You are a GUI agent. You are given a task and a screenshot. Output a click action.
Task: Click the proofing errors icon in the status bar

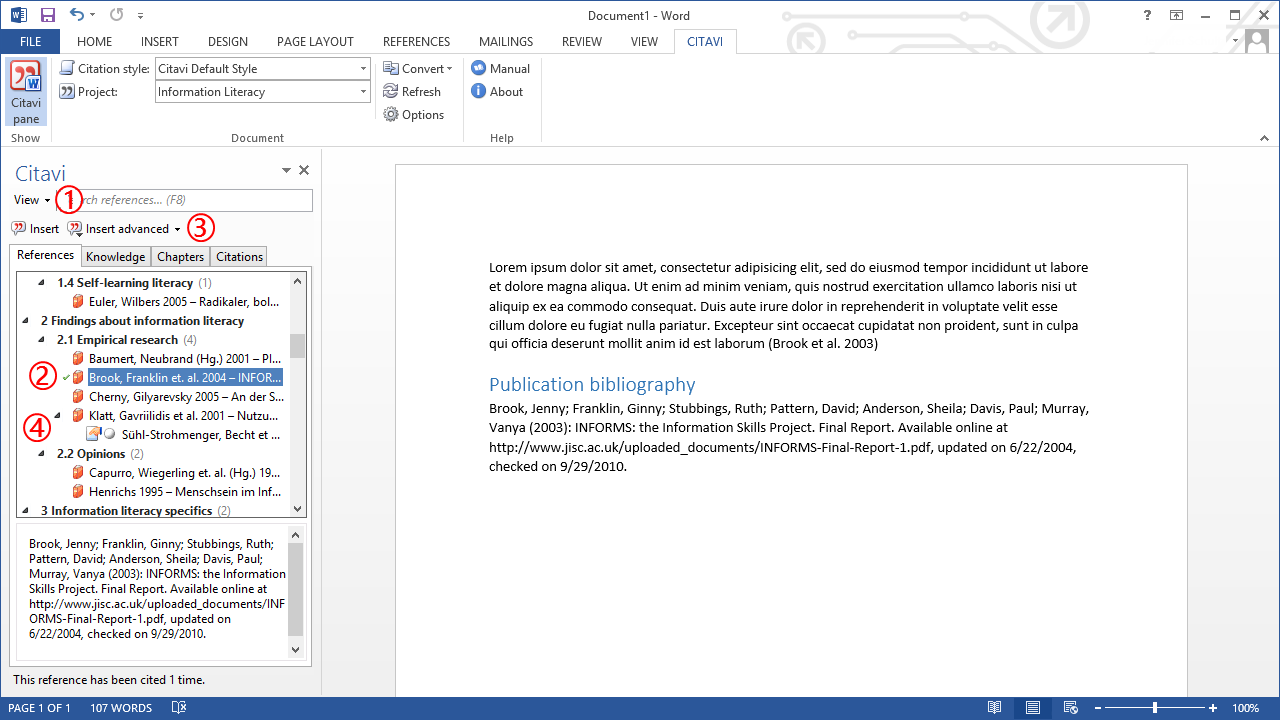pyautogui.click(x=179, y=708)
